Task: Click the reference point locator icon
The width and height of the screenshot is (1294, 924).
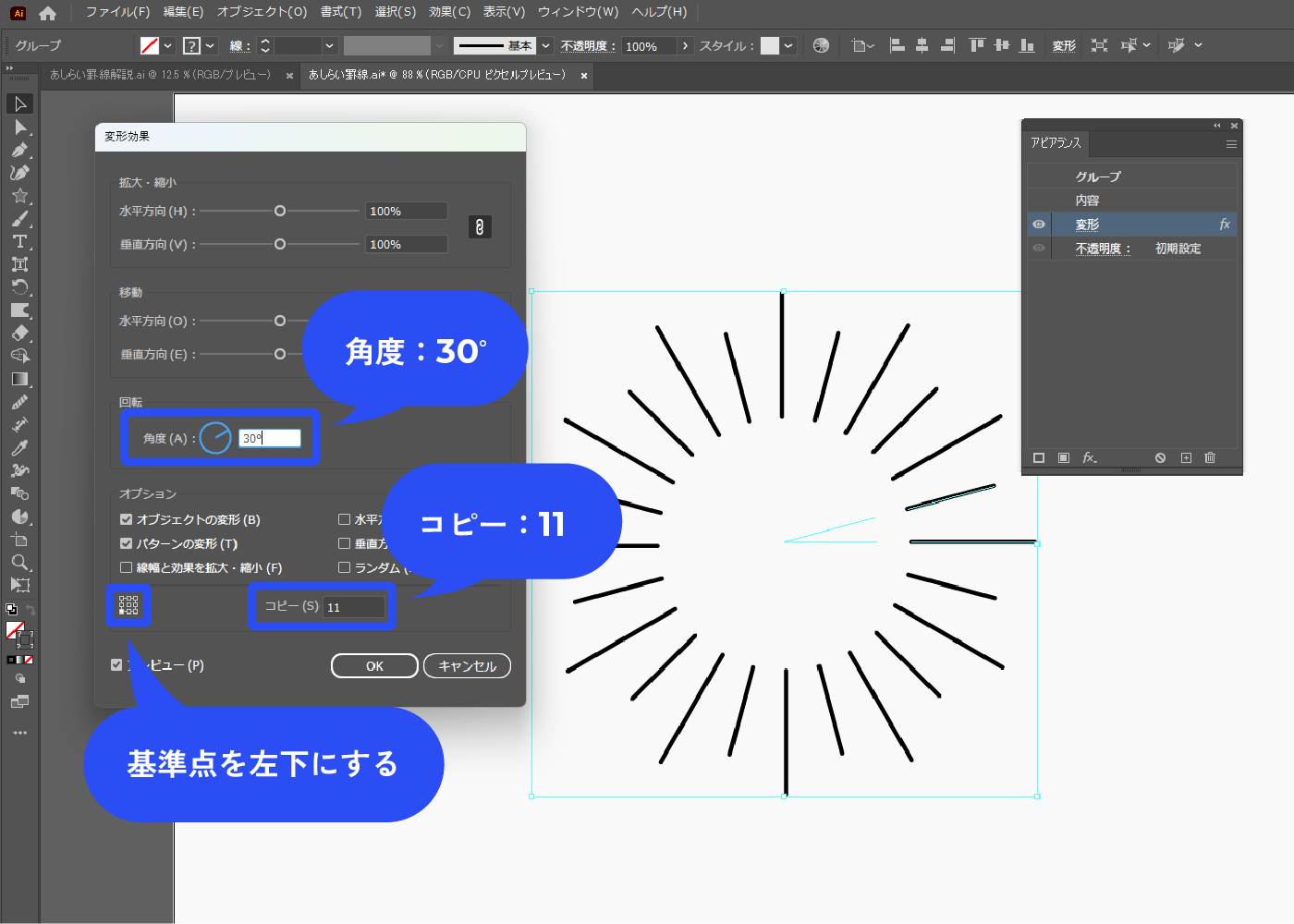Action: click(x=128, y=605)
